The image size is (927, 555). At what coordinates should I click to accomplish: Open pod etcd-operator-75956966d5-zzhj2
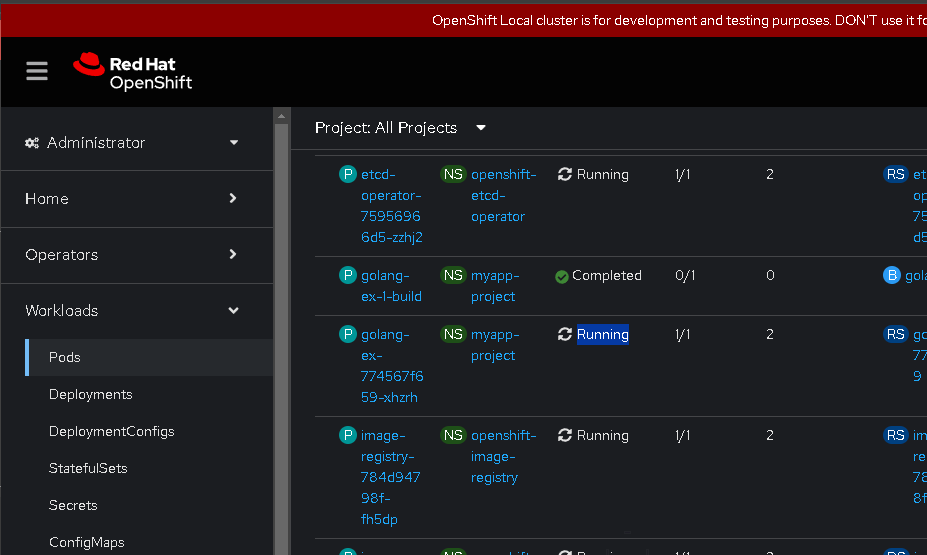[391, 206]
